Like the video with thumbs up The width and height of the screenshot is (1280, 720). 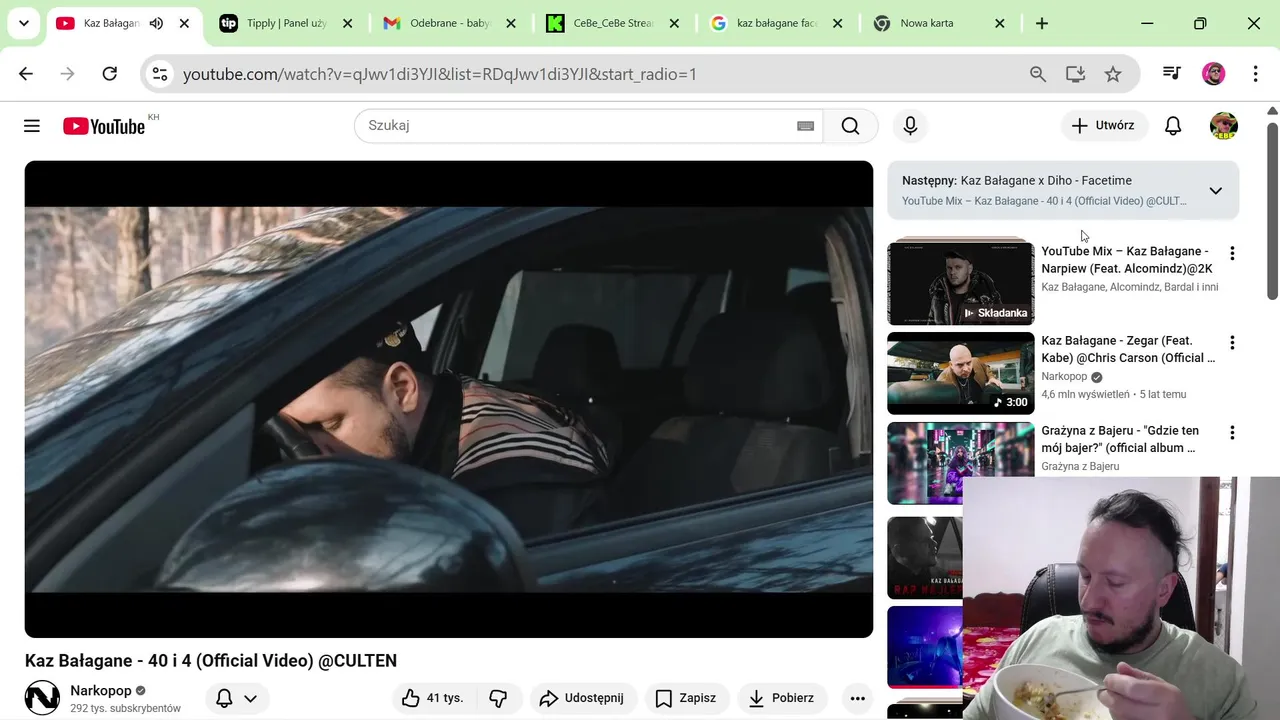pyautogui.click(x=432, y=698)
